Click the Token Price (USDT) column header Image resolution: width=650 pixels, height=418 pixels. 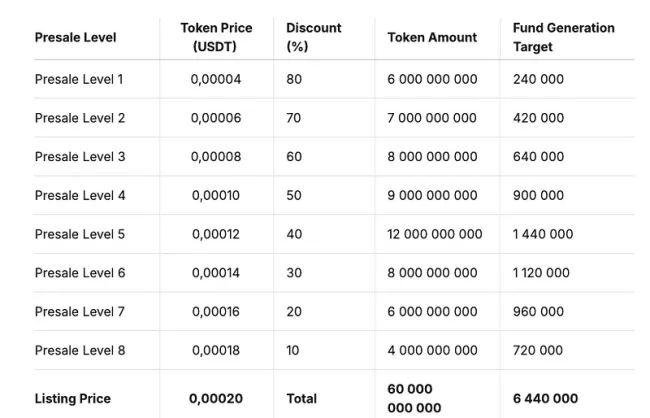tap(216, 37)
